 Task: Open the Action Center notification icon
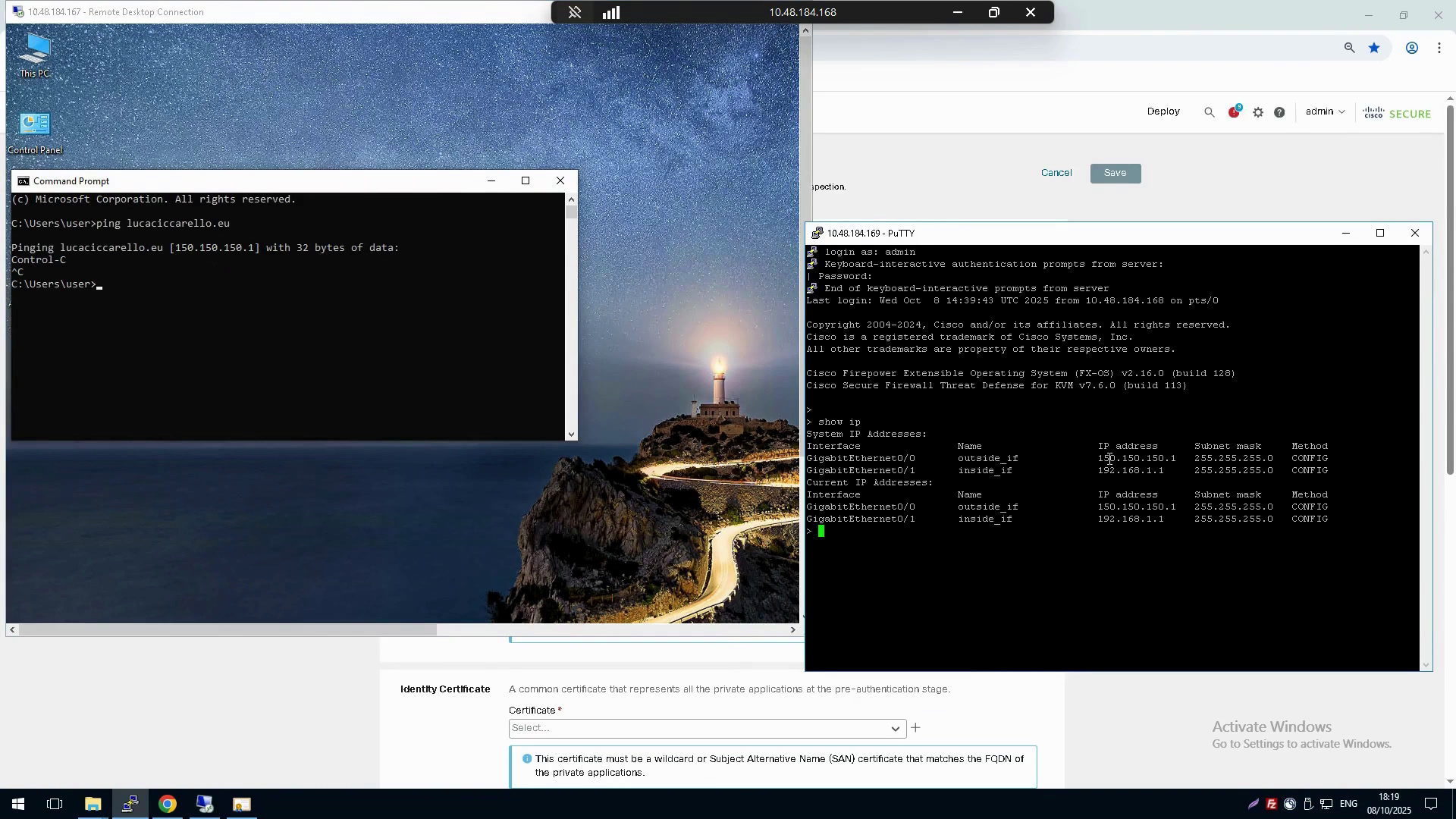point(1431,804)
